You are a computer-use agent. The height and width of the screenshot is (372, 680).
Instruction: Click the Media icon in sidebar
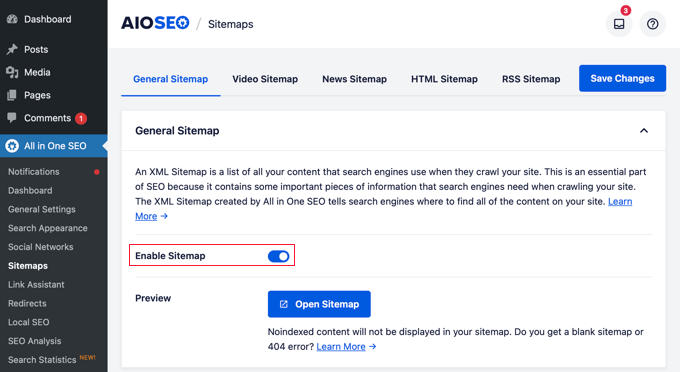pos(12,72)
